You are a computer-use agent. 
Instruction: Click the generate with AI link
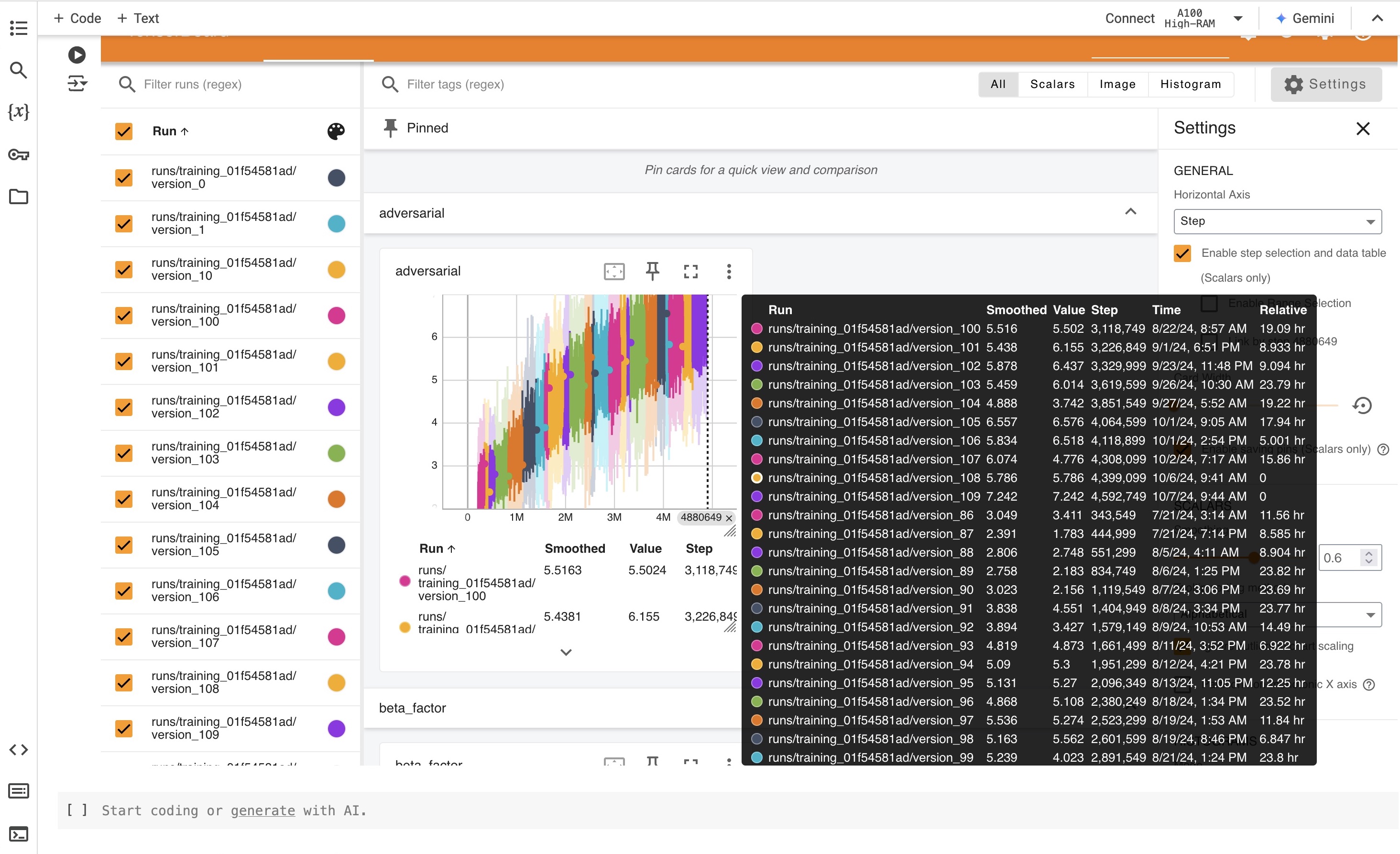pos(262,810)
